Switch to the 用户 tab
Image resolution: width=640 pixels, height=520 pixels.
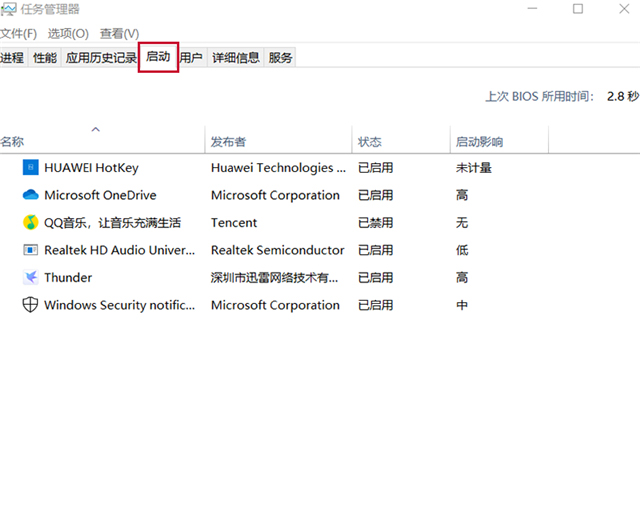click(191, 58)
